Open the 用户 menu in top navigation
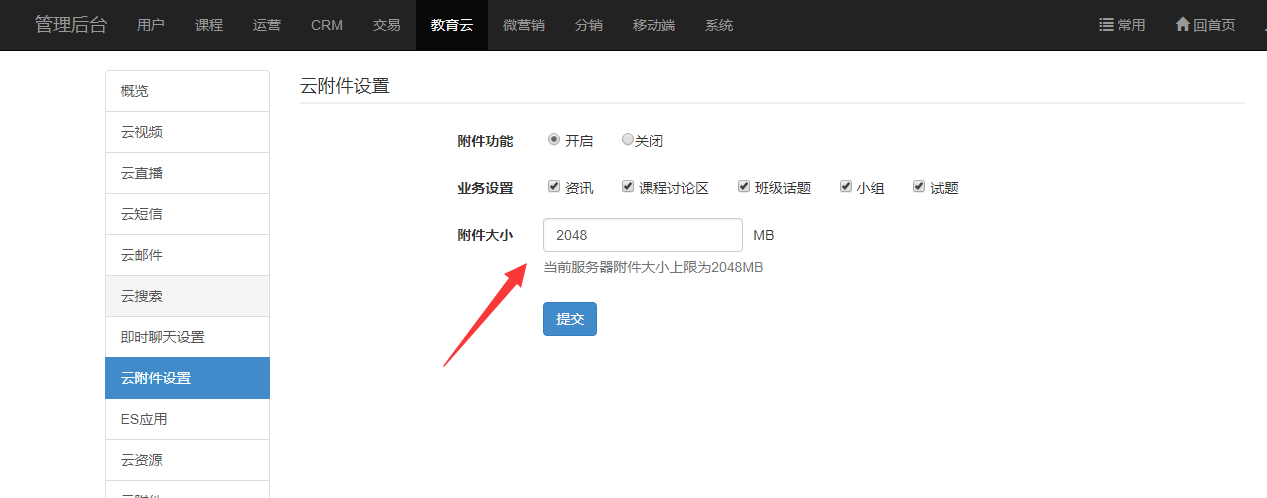The width and height of the screenshot is (1267, 498). point(151,25)
